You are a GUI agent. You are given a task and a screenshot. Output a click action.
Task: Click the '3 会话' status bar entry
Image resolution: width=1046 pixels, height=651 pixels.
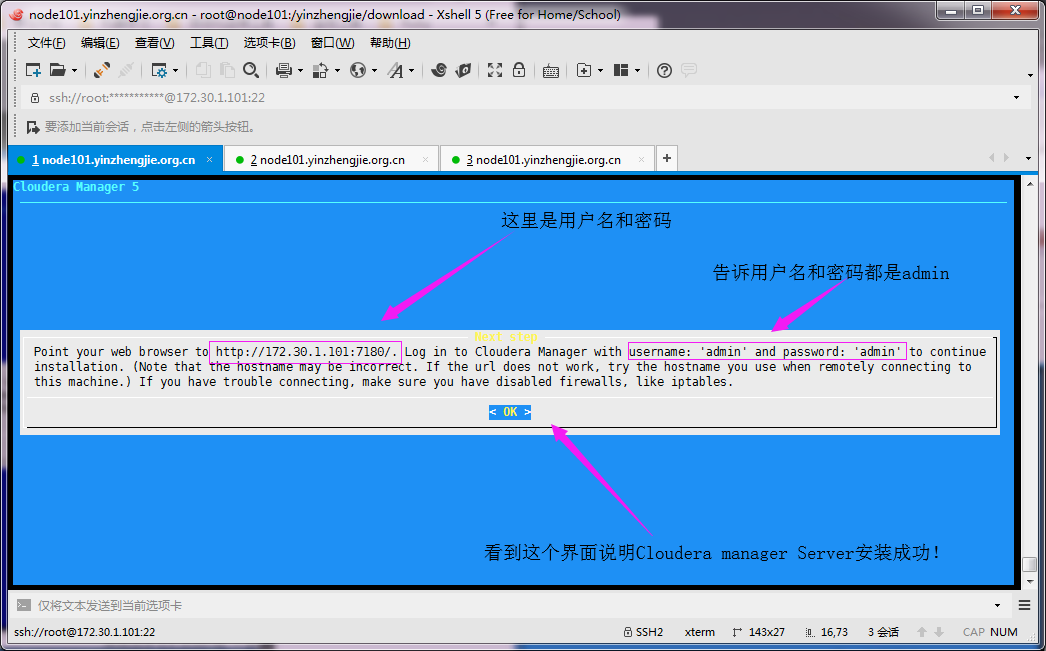[x=883, y=632]
